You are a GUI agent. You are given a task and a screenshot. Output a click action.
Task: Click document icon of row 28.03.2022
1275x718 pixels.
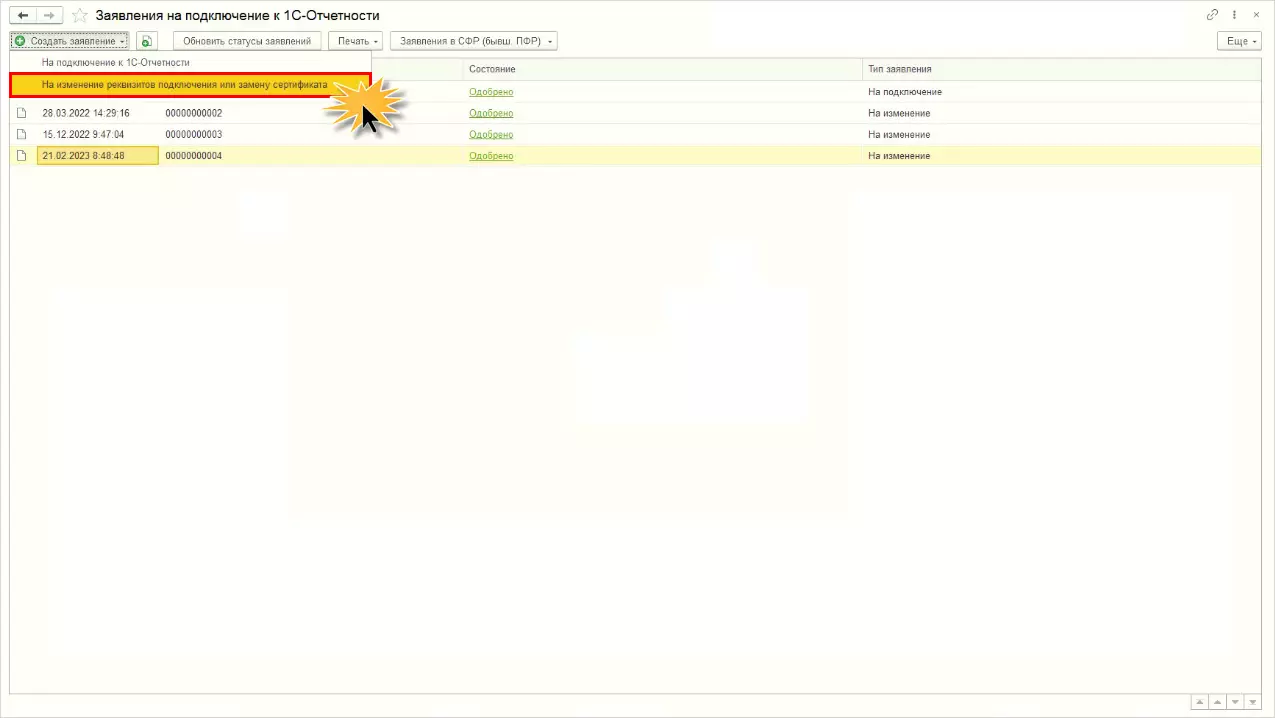pyautogui.click(x=22, y=113)
